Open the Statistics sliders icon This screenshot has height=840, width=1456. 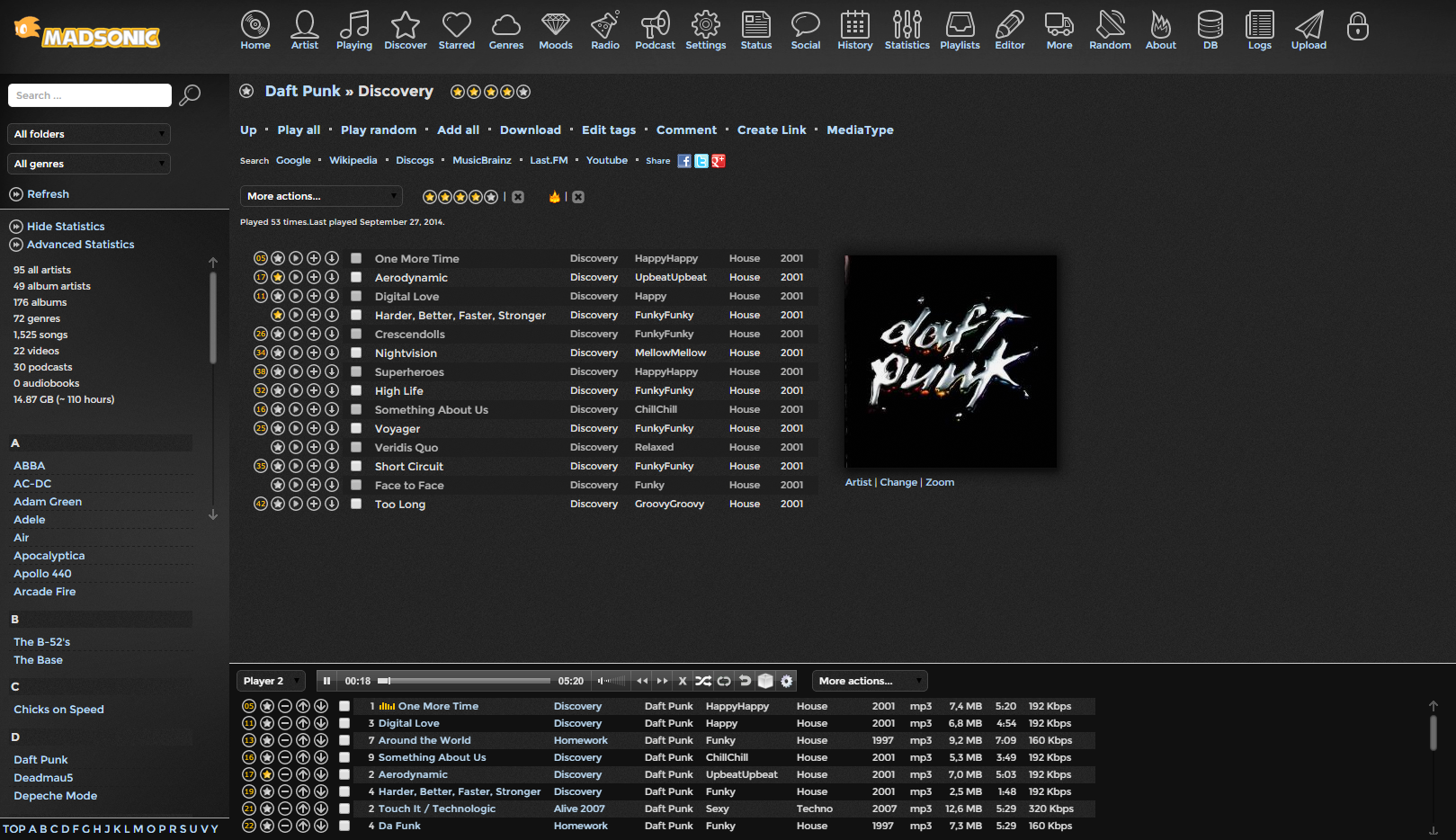pyautogui.click(x=907, y=24)
